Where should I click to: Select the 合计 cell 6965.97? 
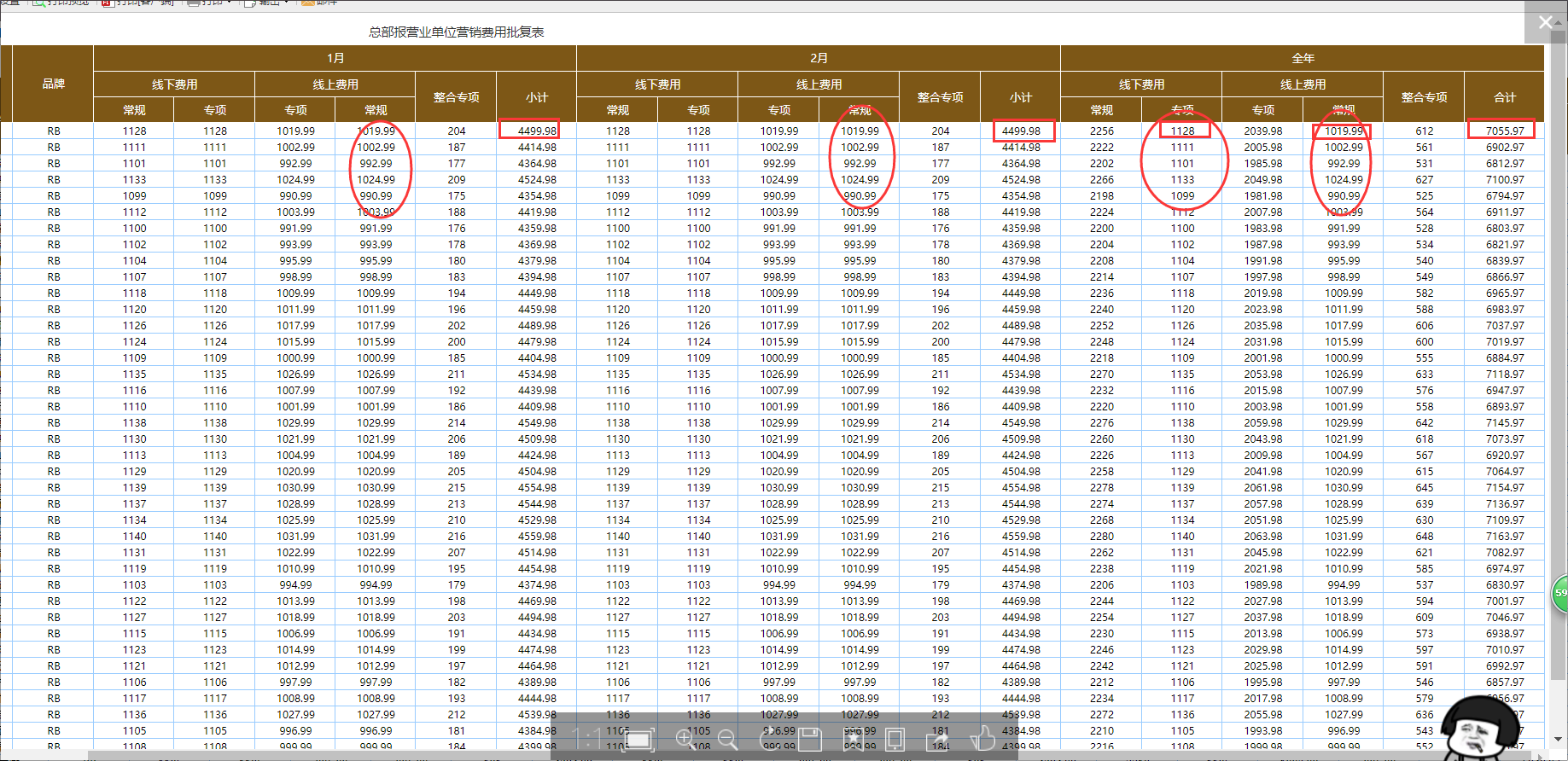tap(1504, 293)
